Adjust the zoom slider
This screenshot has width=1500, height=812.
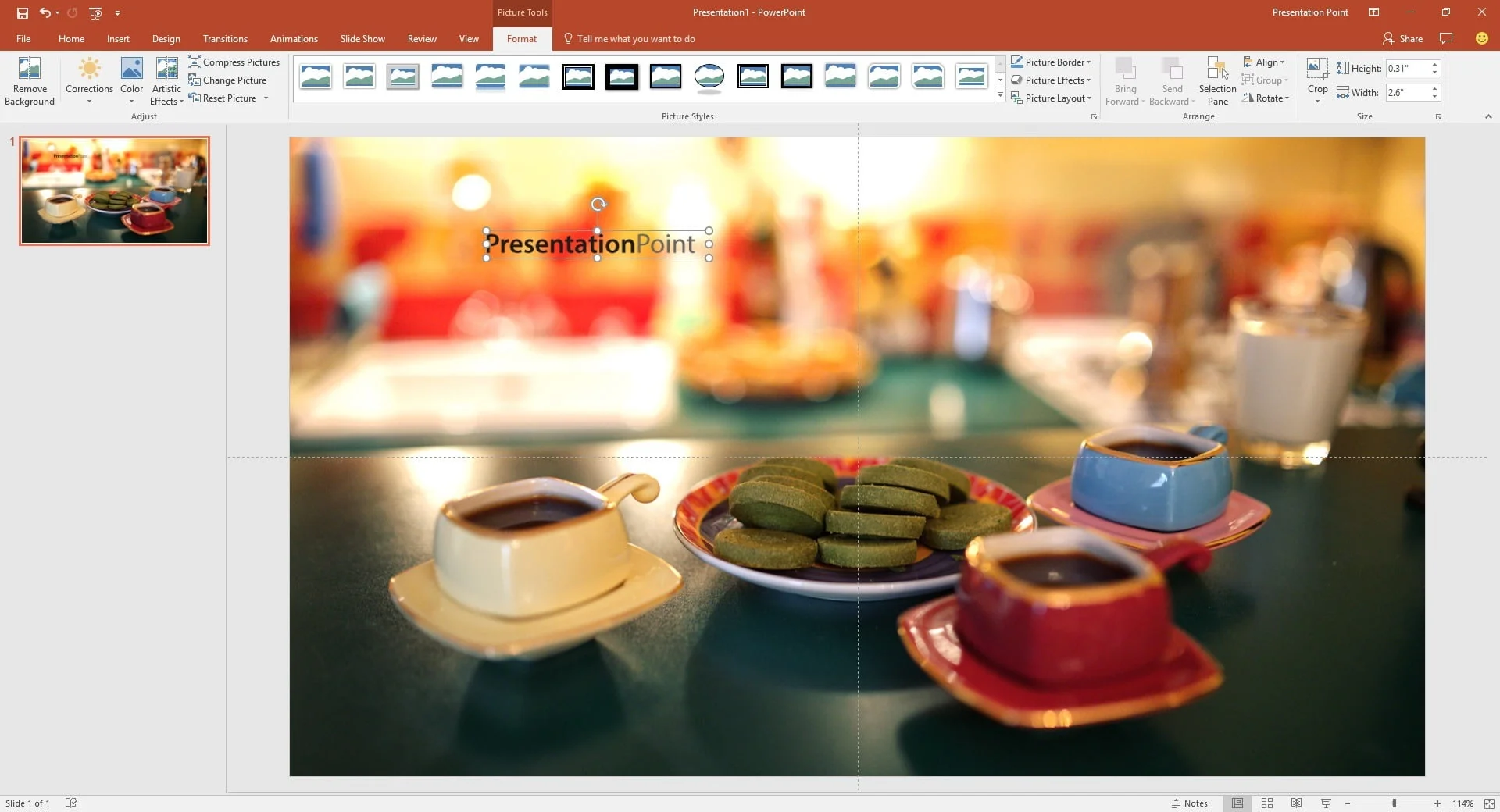pyautogui.click(x=1394, y=803)
